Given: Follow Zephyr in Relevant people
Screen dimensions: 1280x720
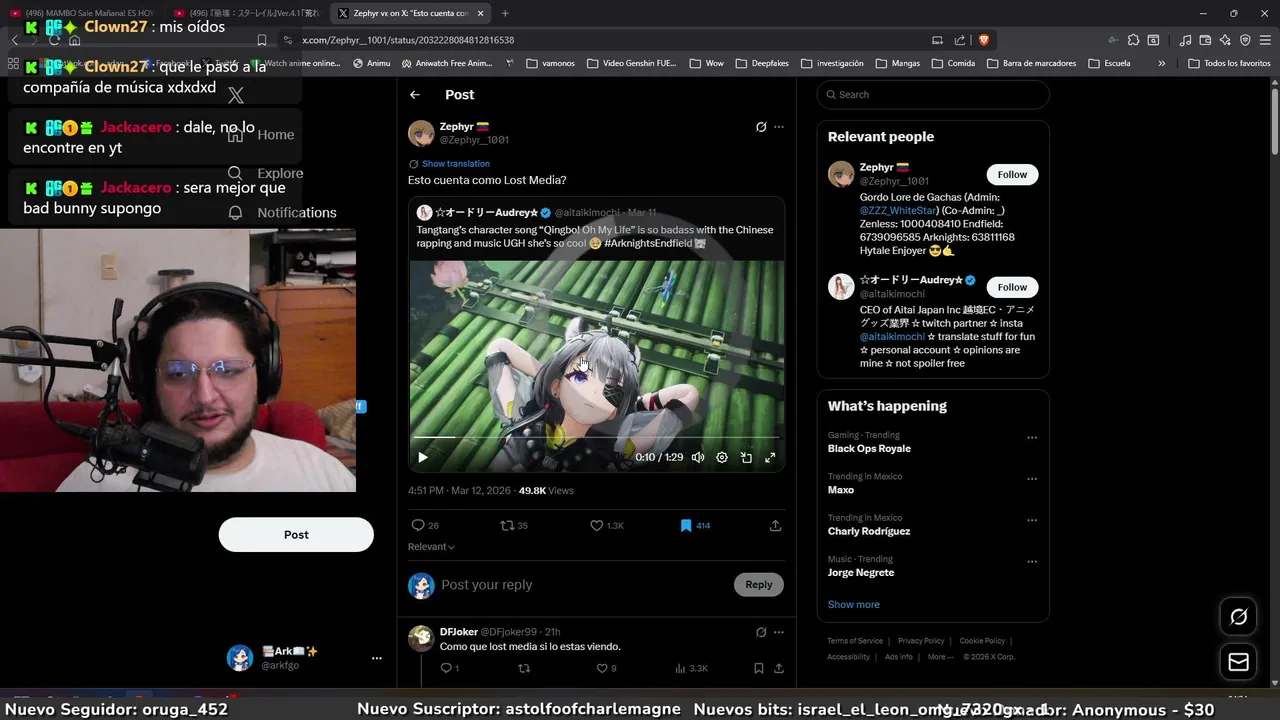Looking at the screenshot, I should 1012,174.
